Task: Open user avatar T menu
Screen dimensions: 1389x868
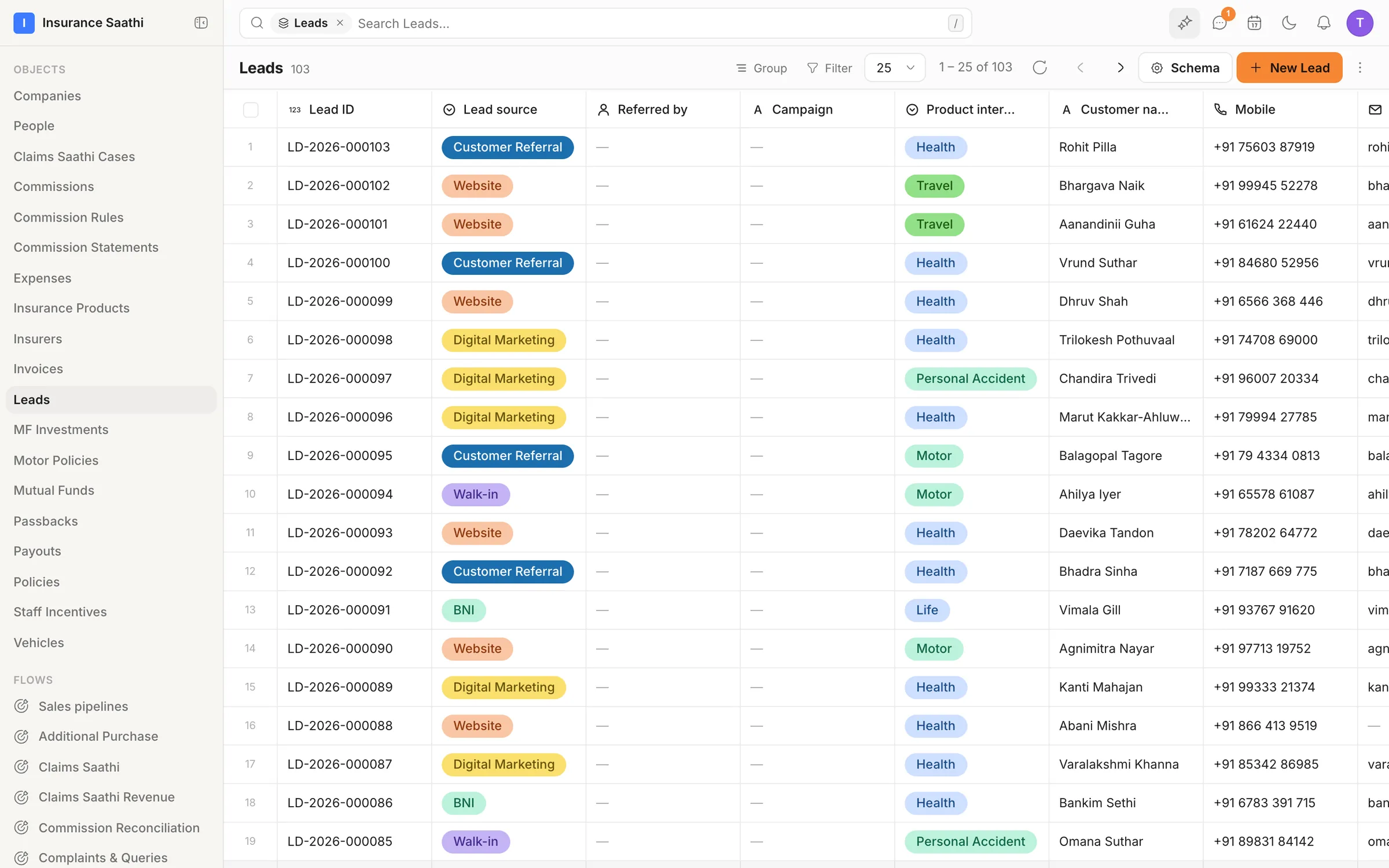Action: point(1359,23)
